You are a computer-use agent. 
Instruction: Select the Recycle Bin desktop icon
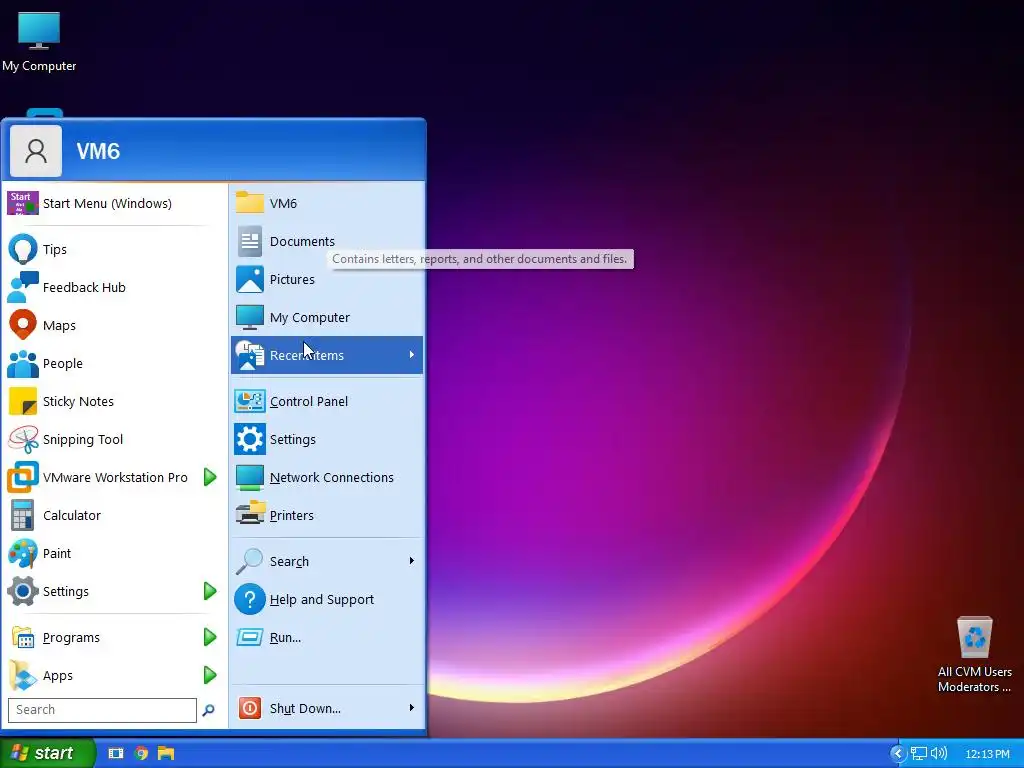coord(974,654)
